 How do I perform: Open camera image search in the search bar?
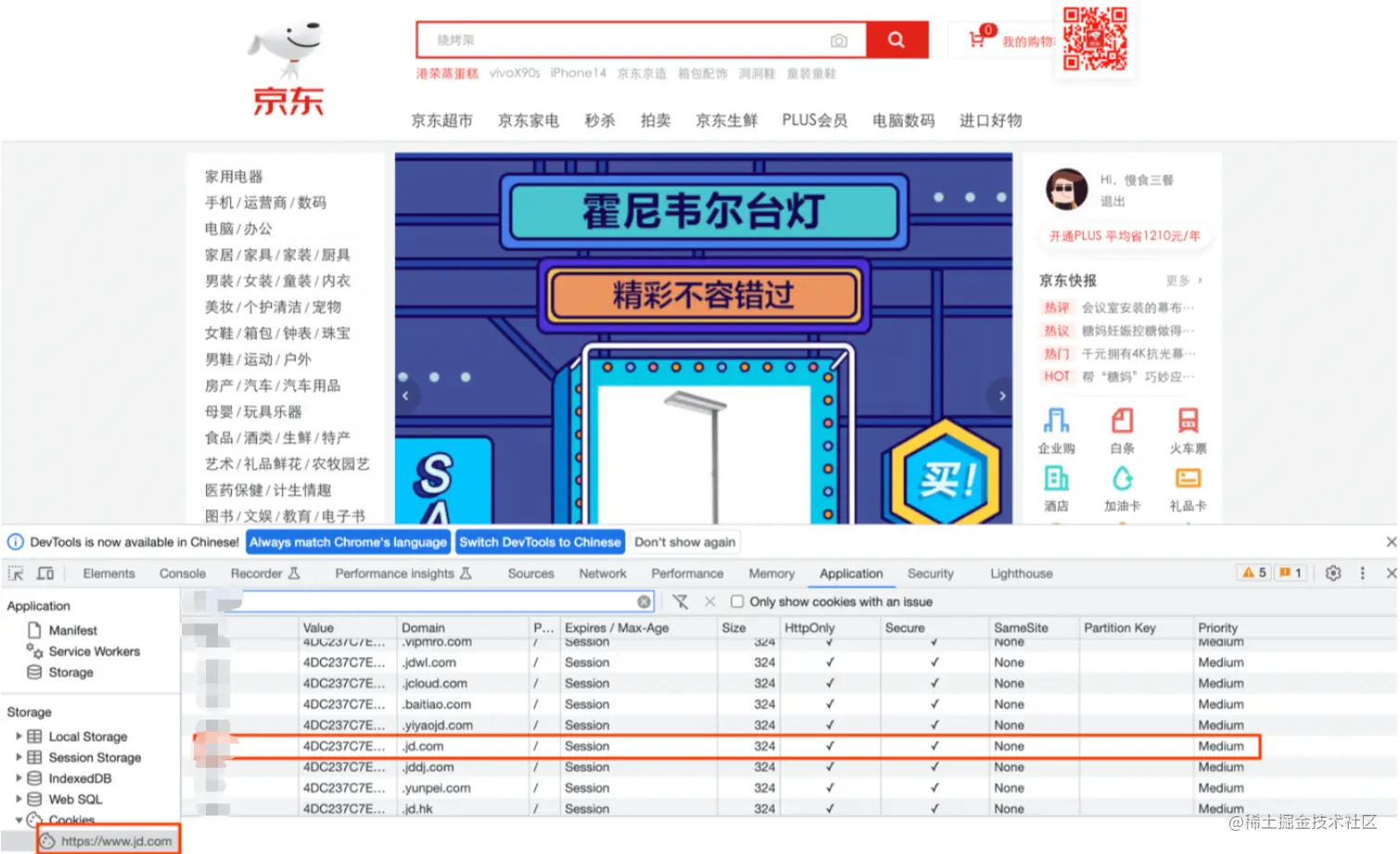(839, 41)
